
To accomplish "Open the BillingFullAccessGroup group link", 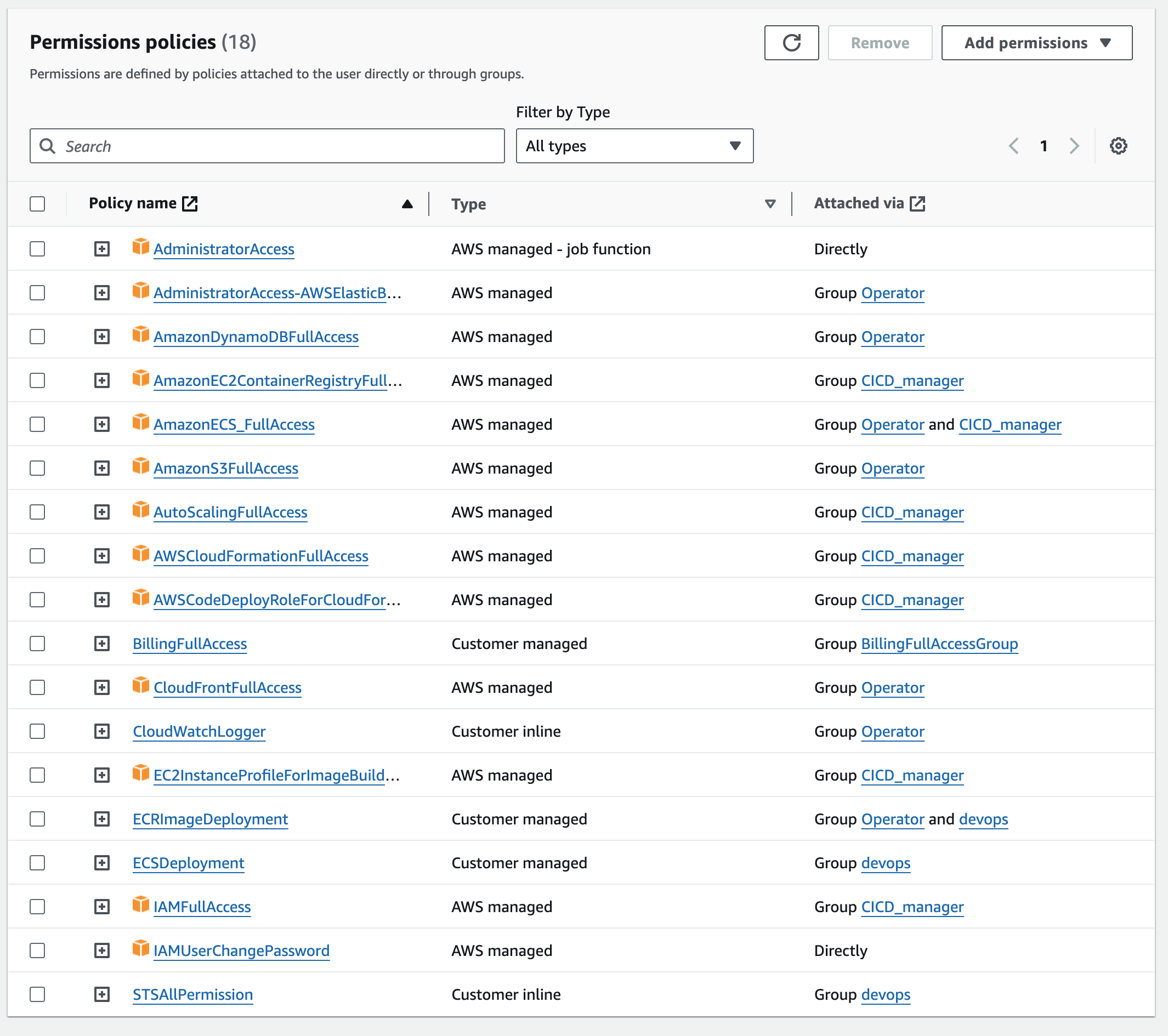I will [x=939, y=644].
